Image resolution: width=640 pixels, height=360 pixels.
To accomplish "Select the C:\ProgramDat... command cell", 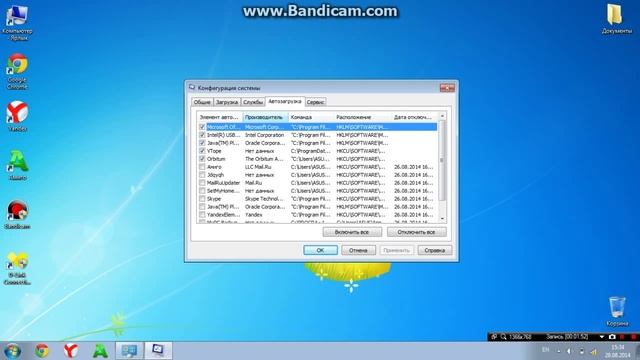I will (311, 151).
